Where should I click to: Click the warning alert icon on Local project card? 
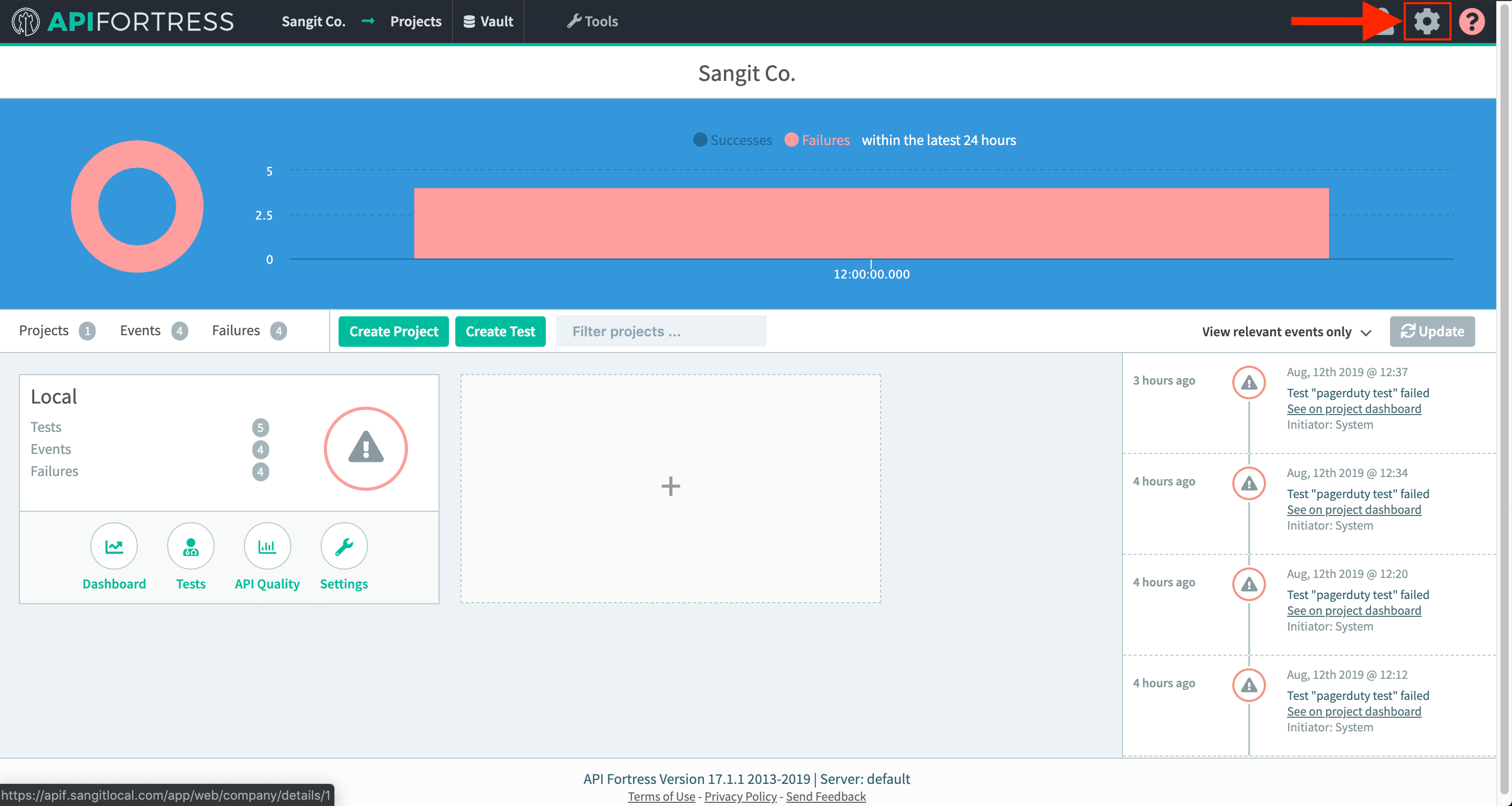pos(366,448)
